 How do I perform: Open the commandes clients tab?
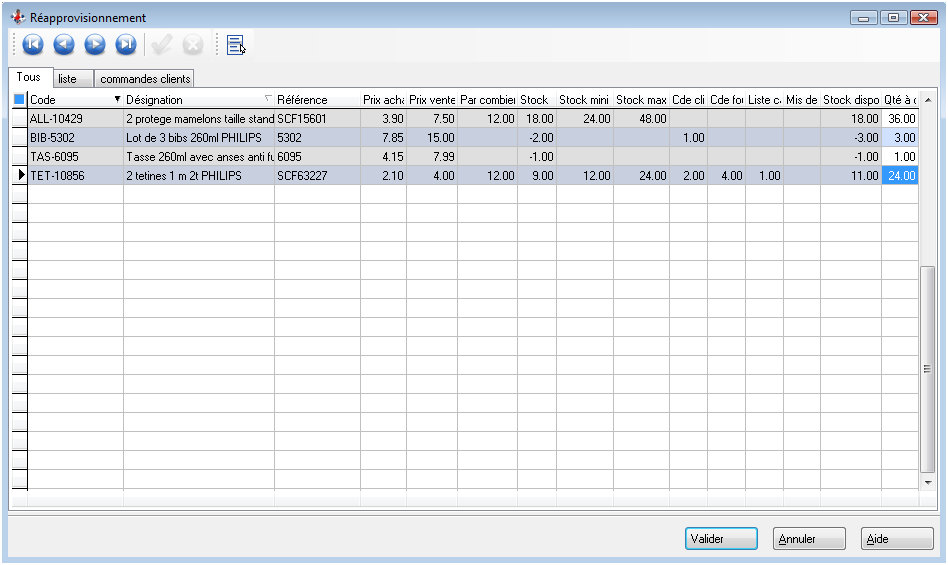[145, 79]
